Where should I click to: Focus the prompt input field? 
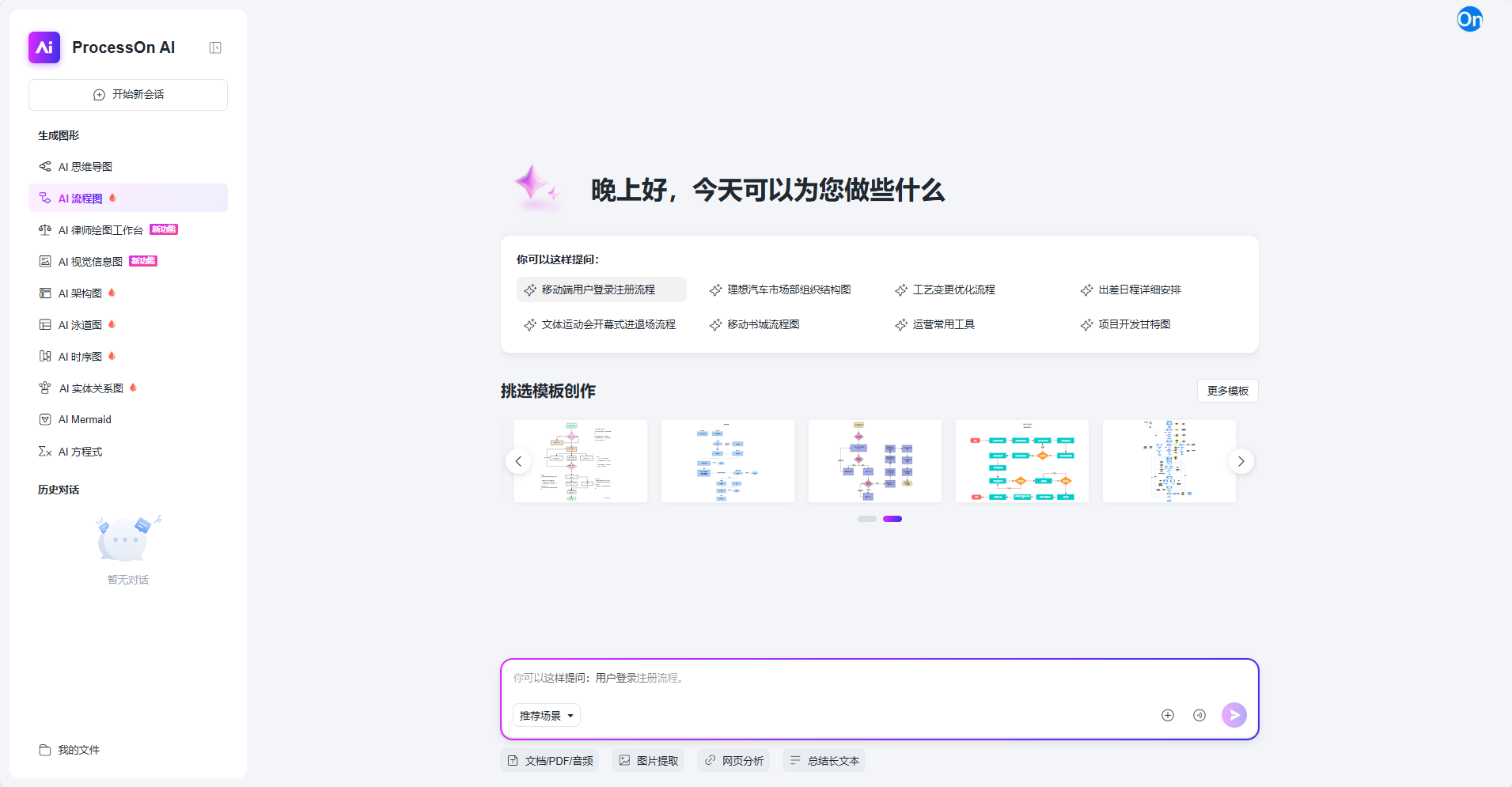click(880, 678)
